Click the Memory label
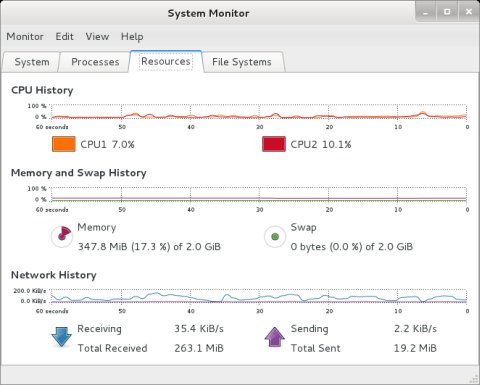 (97, 227)
